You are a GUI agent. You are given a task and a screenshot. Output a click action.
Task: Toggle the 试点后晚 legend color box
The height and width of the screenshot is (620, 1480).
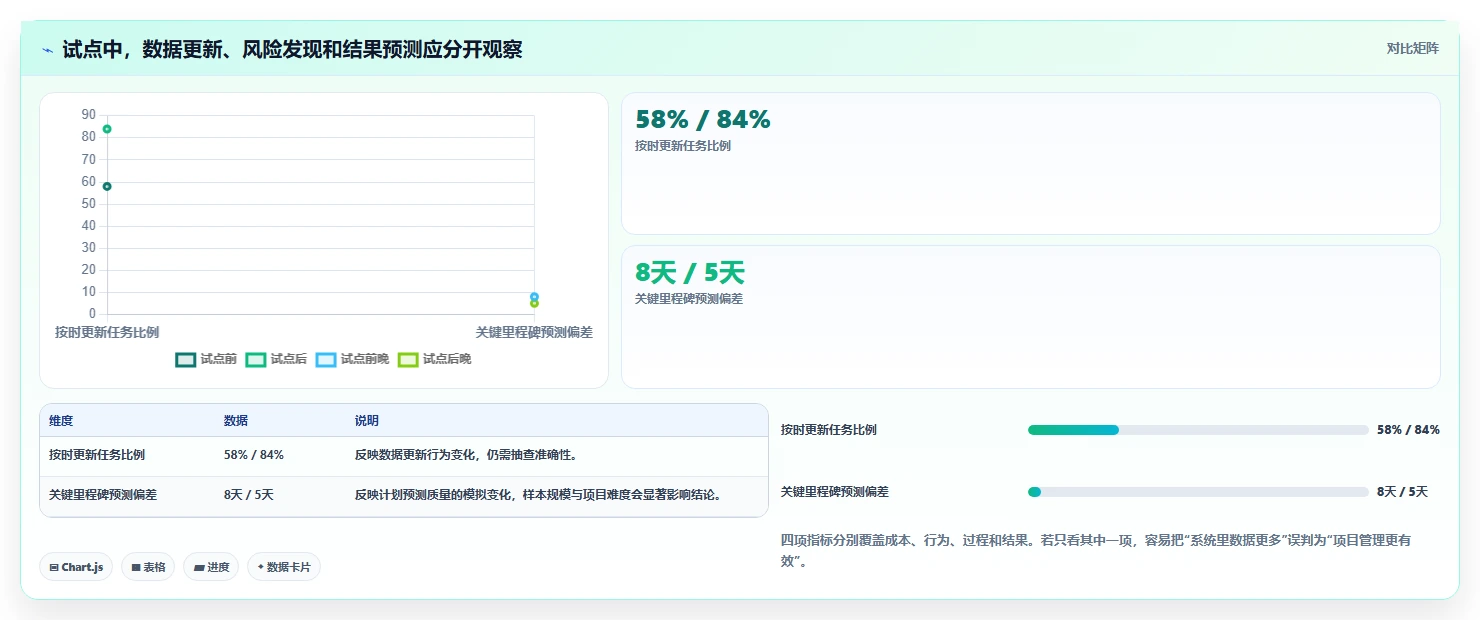coord(408,360)
